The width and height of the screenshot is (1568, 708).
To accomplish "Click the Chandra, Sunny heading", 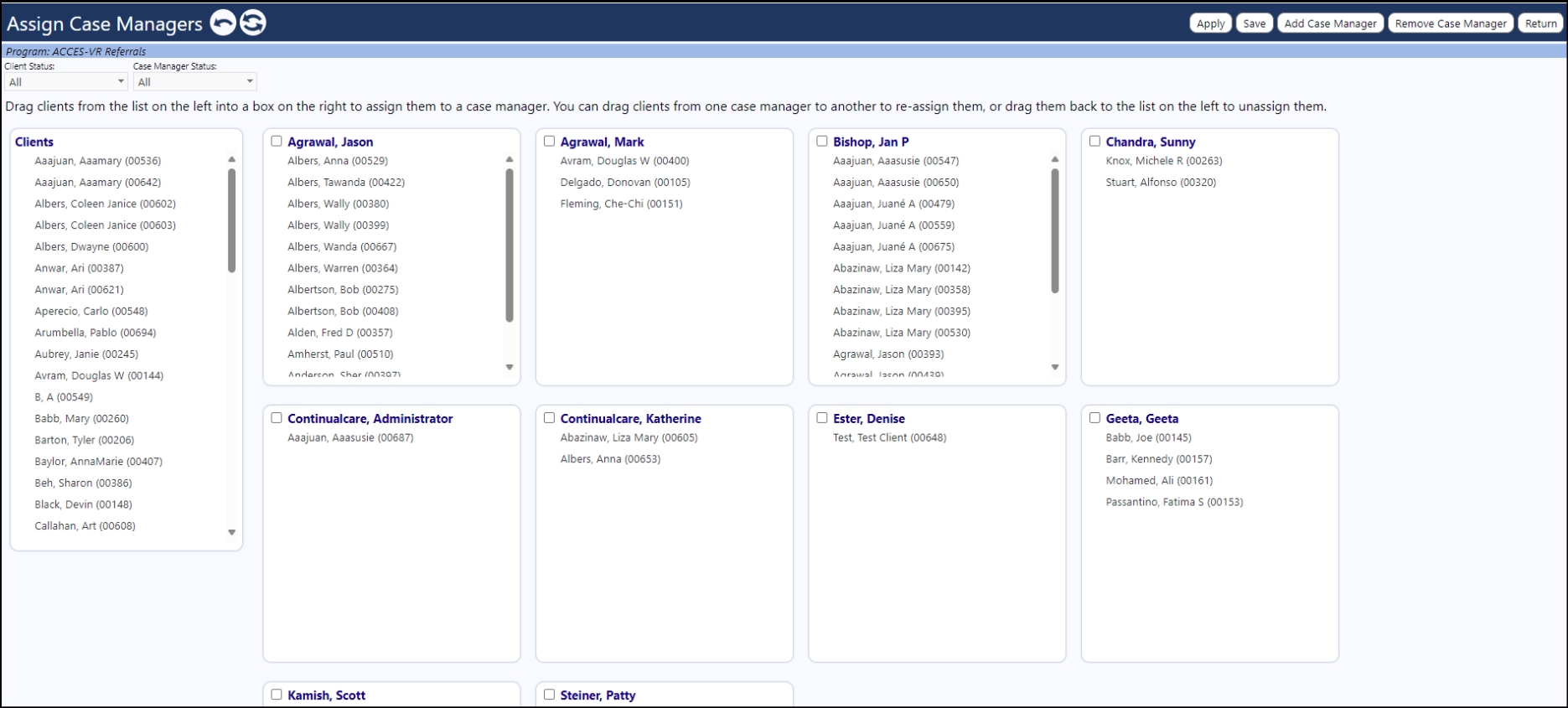I will (x=1151, y=142).
